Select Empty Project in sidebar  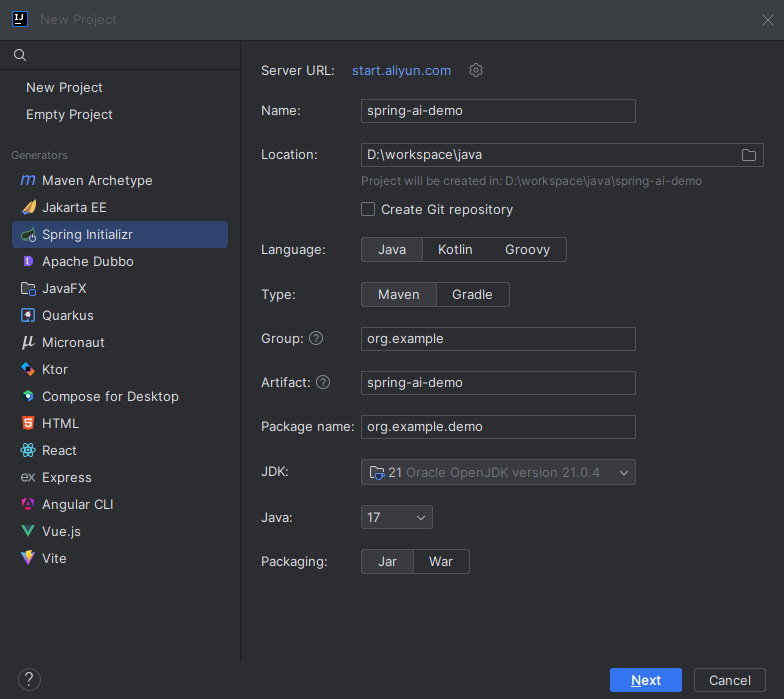pyautogui.click(x=70, y=114)
